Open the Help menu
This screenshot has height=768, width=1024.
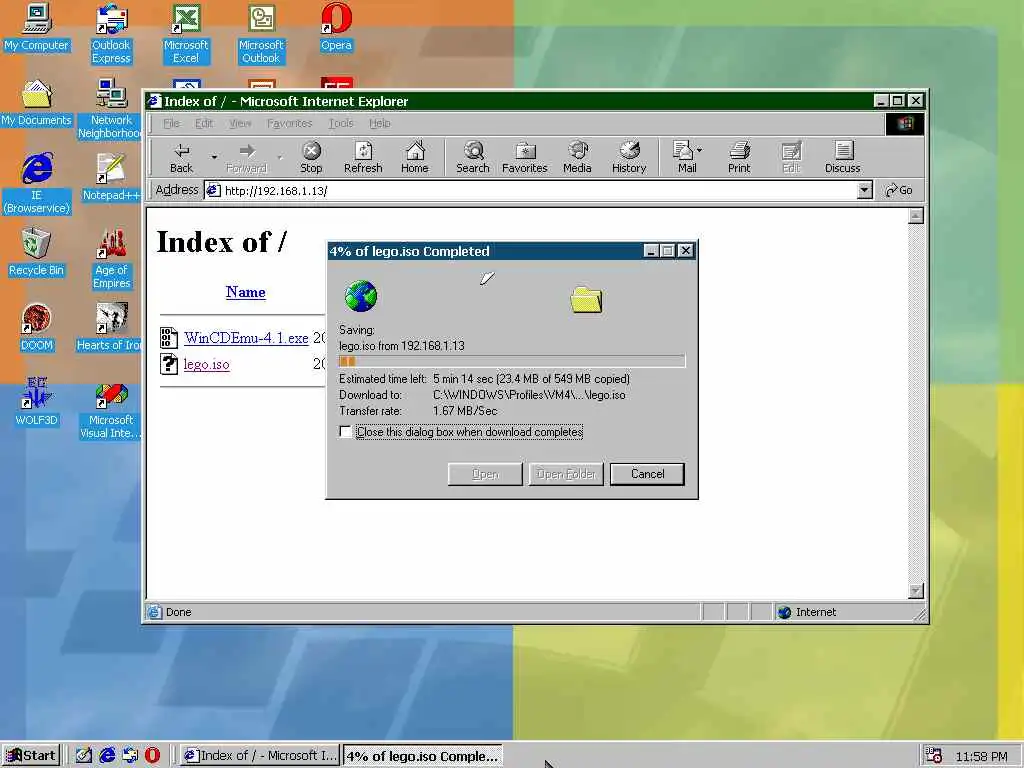379,123
